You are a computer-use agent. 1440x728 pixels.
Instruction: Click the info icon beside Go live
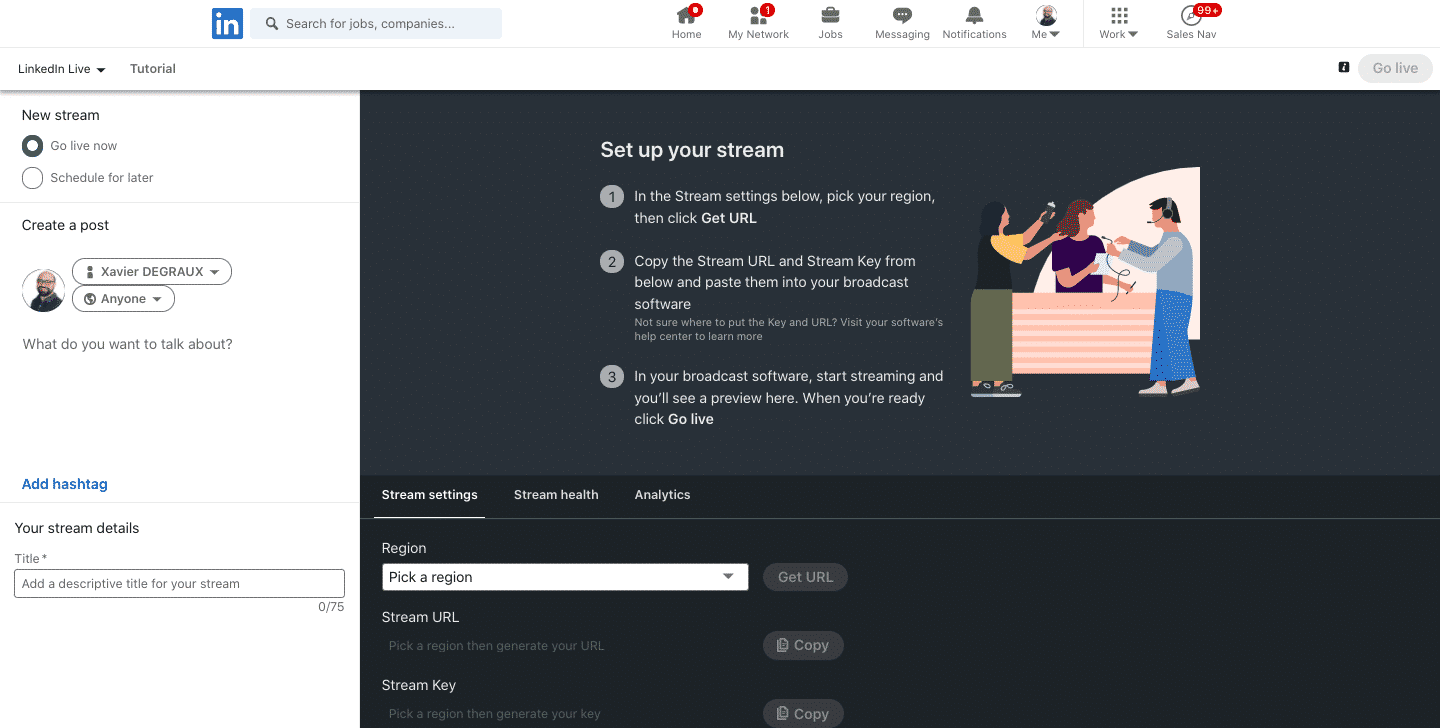(x=1344, y=67)
